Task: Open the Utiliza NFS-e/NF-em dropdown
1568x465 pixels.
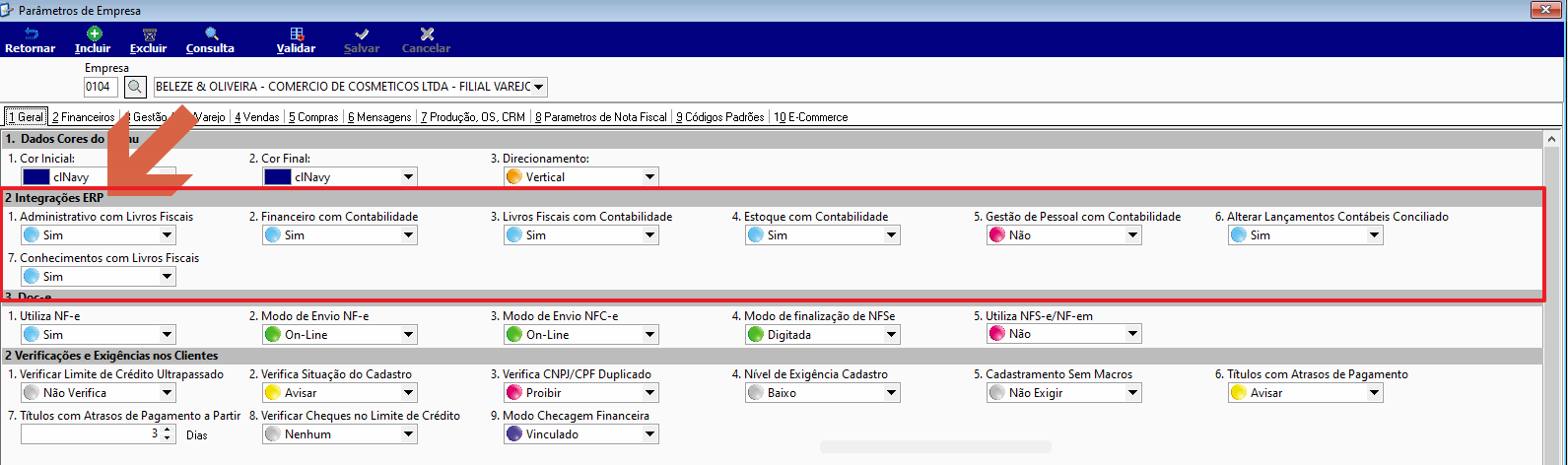Action: tap(1133, 335)
